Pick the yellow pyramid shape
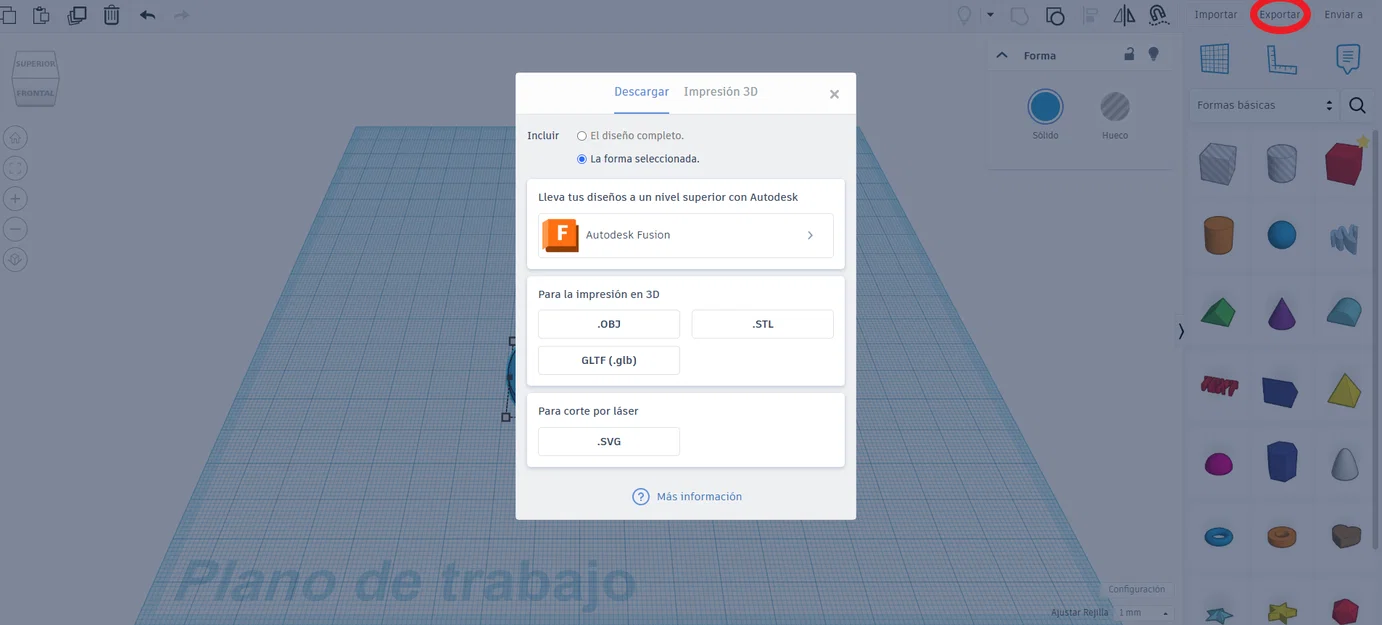1382x625 pixels. click(1345, 390)
